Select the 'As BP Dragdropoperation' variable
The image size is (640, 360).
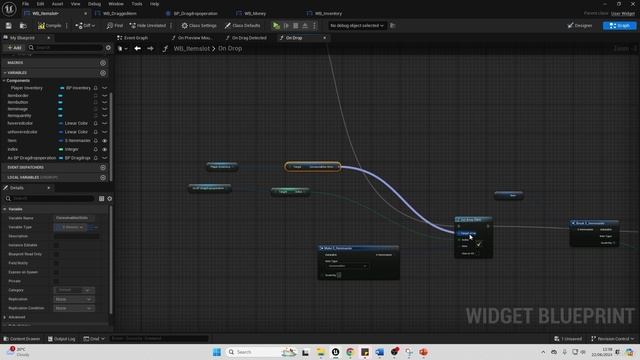tap(32, 158)
